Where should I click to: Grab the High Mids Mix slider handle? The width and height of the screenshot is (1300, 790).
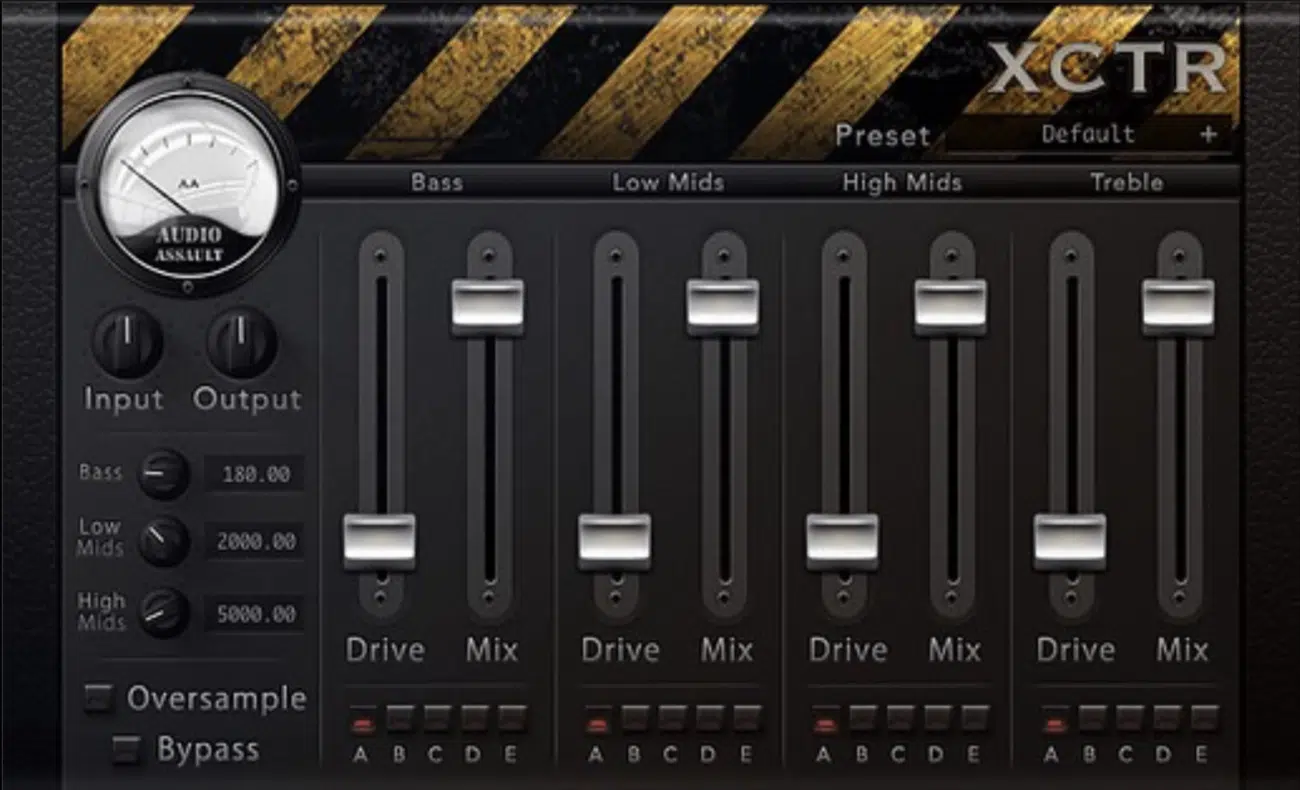point(950,307)
